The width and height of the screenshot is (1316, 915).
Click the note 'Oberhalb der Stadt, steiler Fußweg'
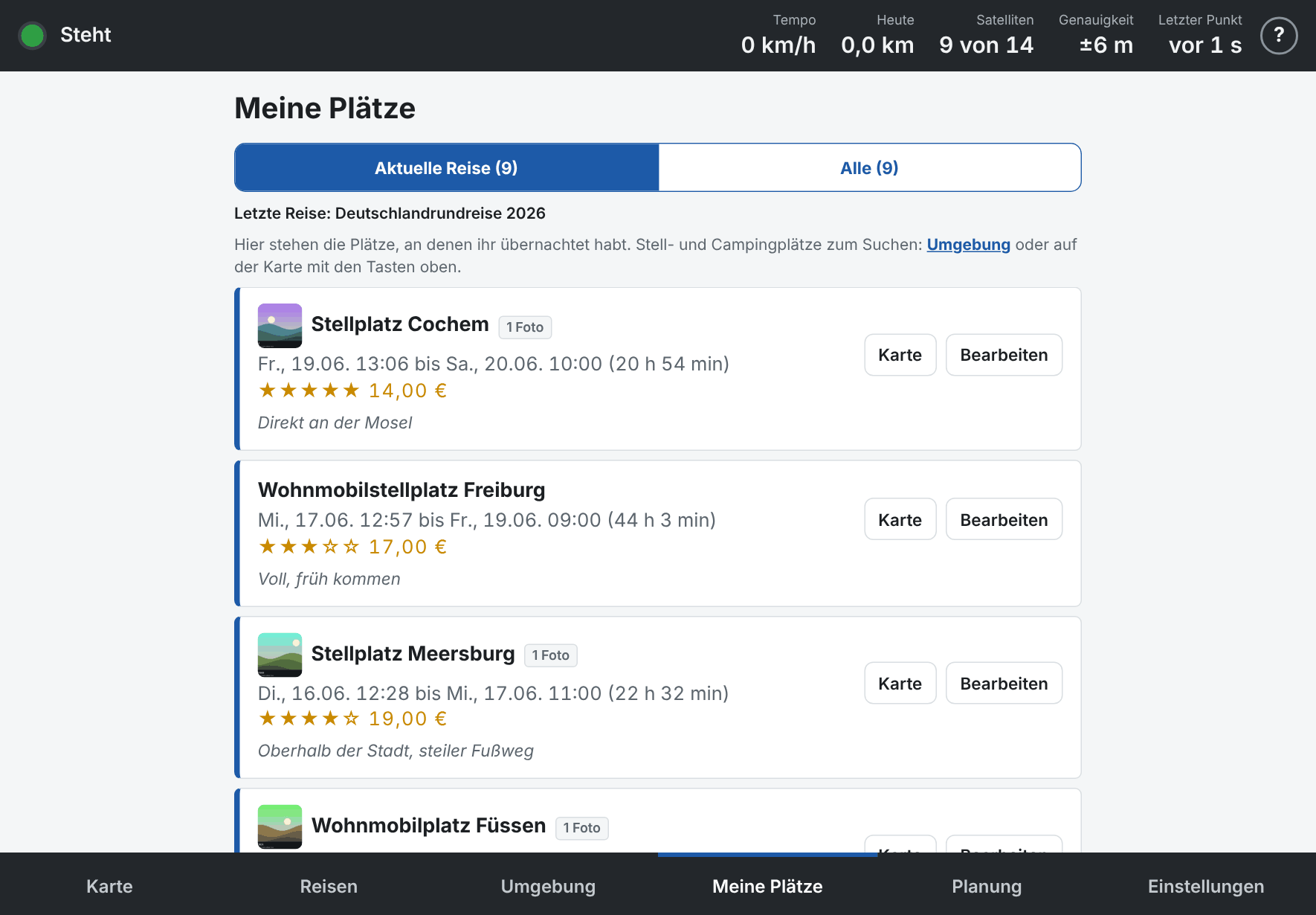pos(396,751)
